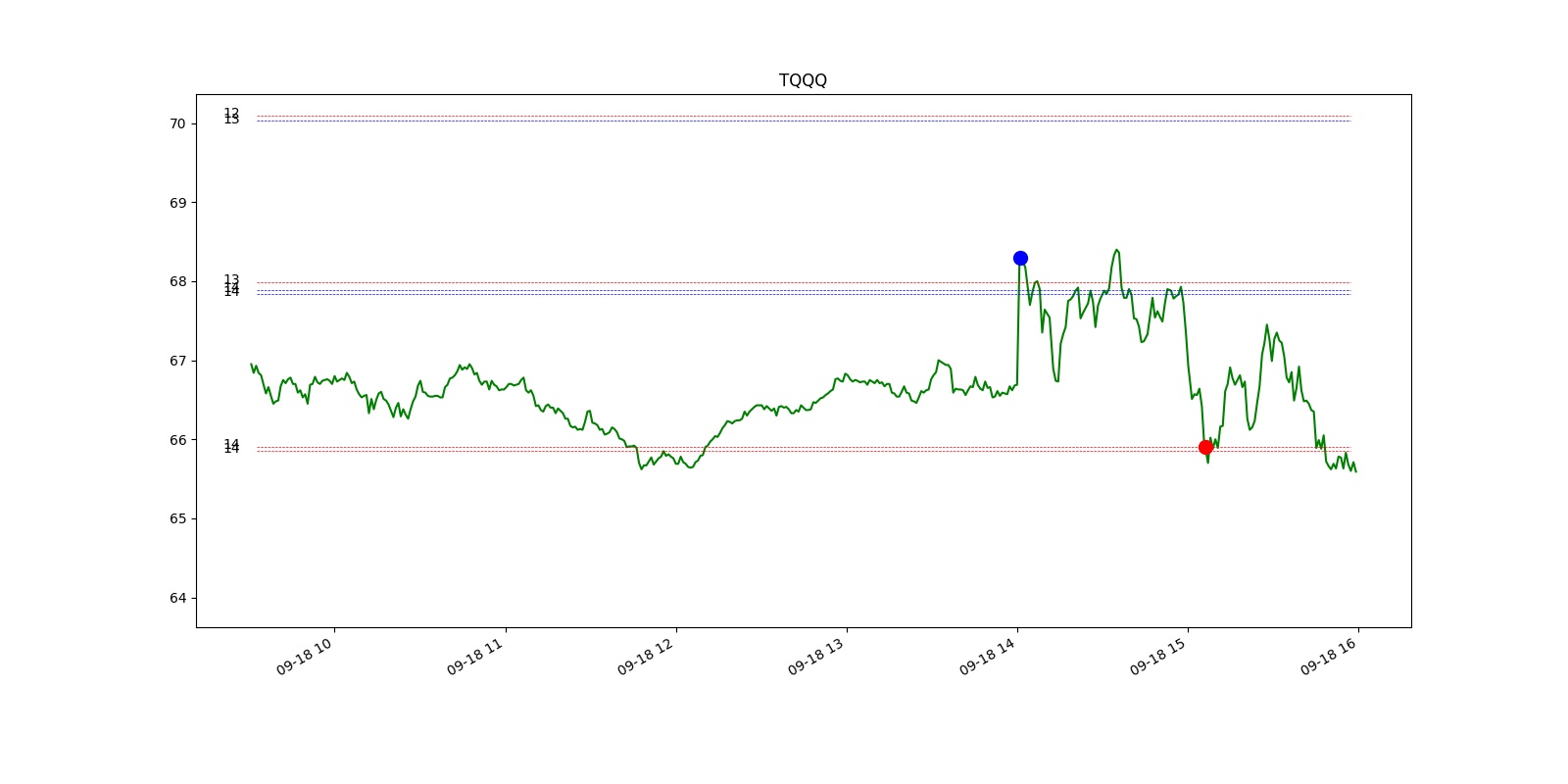Click the x-axis label 09-18 16

click(1329, 657)
